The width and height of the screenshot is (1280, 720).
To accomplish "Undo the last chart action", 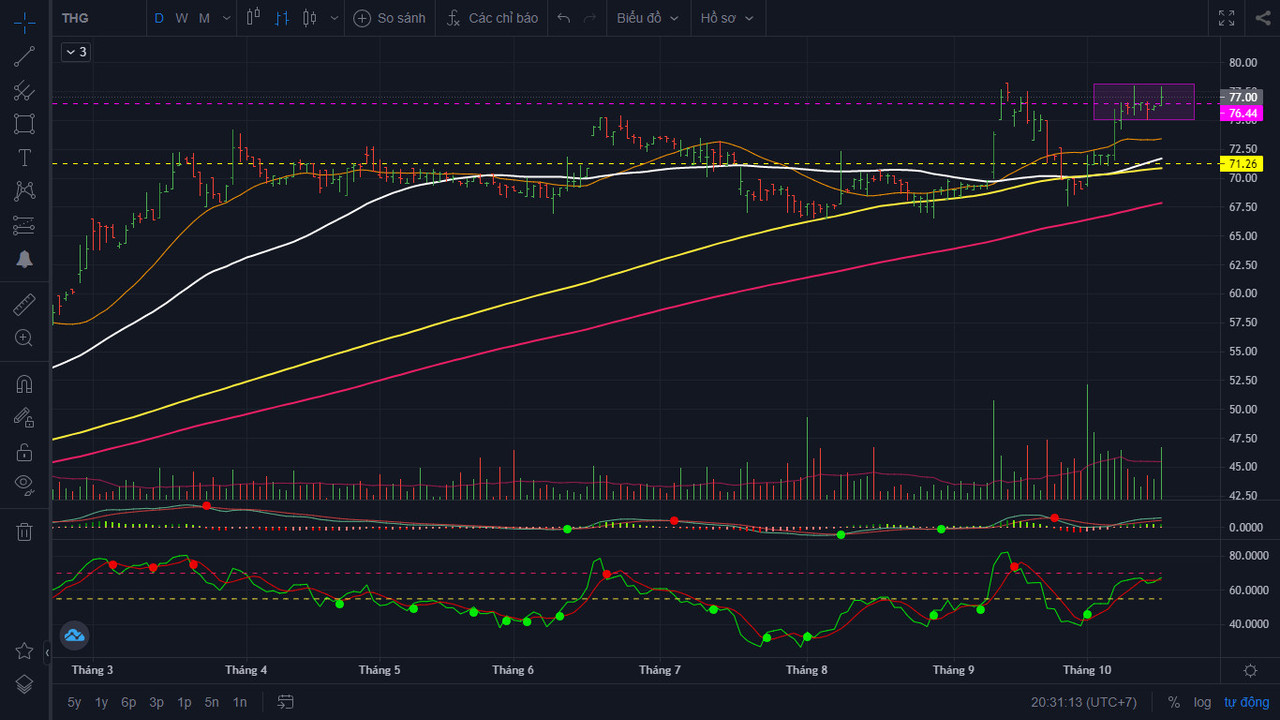I will tap(564, 18).
